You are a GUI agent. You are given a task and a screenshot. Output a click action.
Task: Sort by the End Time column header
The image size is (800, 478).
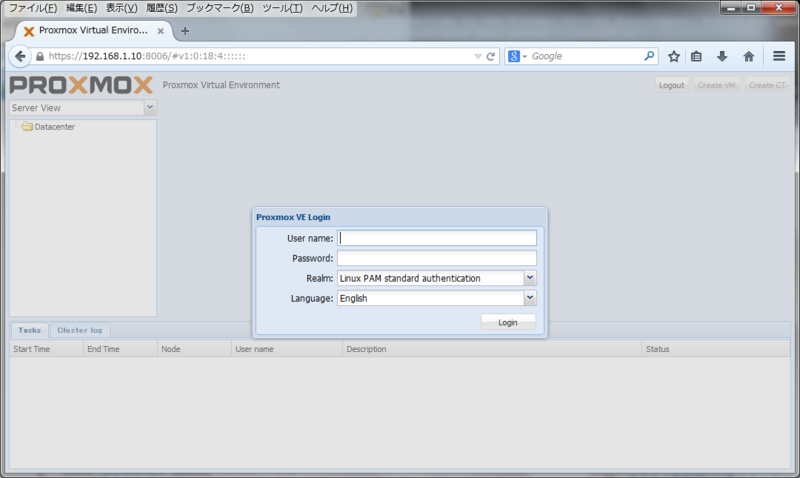[x=120, y=349]
